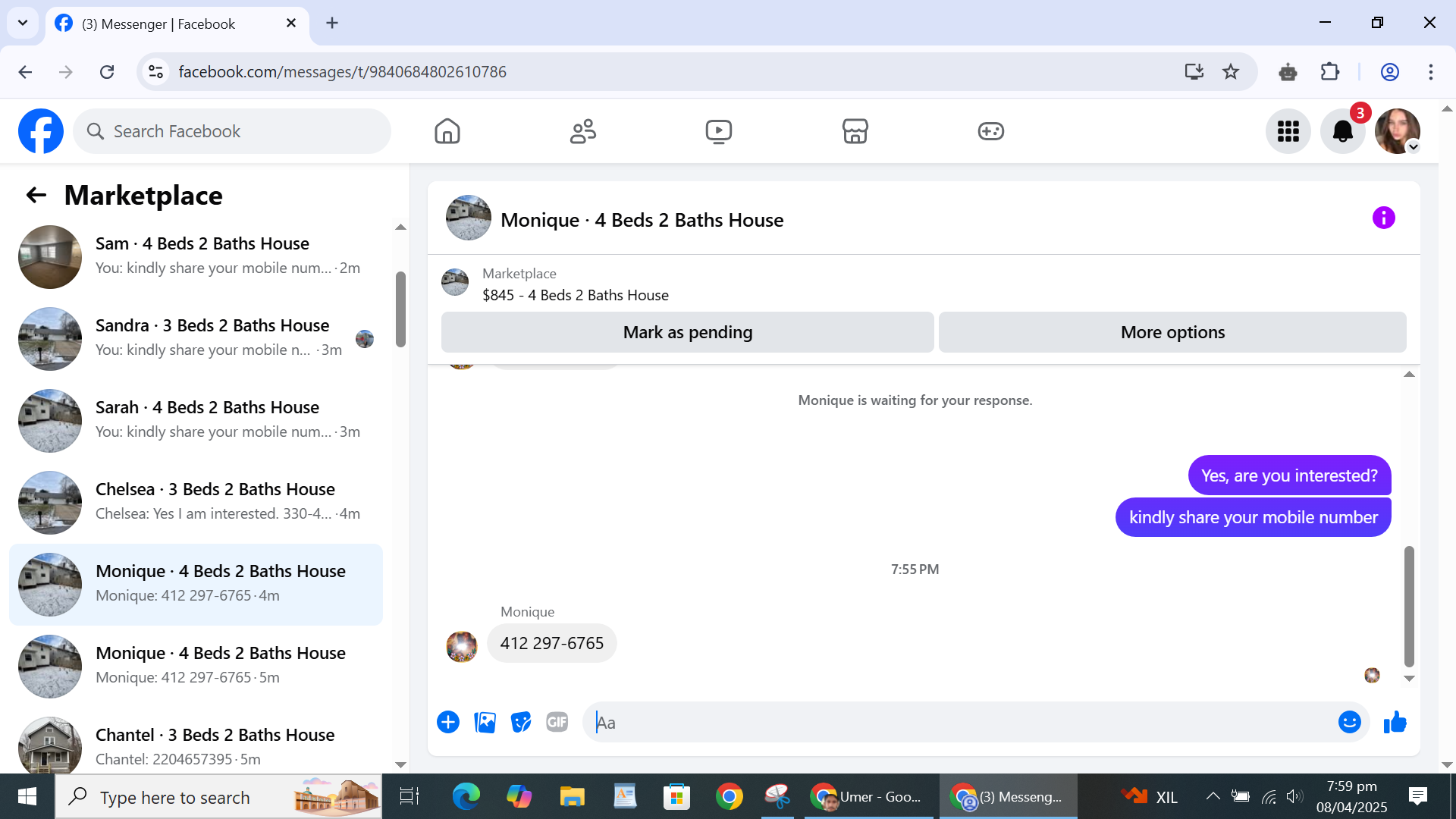Viewport: 1456px width, 819px height.
Task: Open the Watch video icon
Action: [718, 131]
